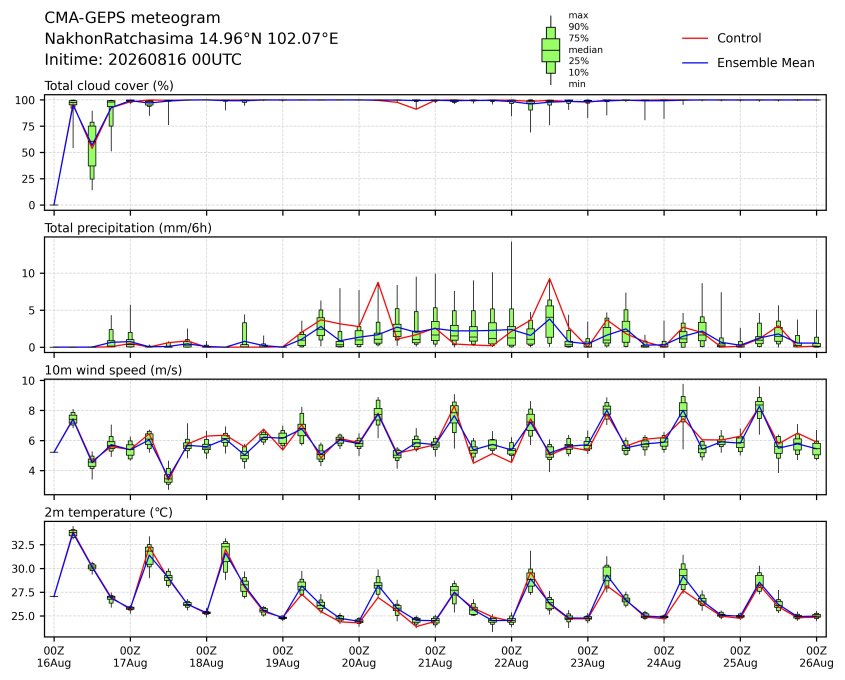Click the blue Ensemble Mean legend line

click(695, 63)
